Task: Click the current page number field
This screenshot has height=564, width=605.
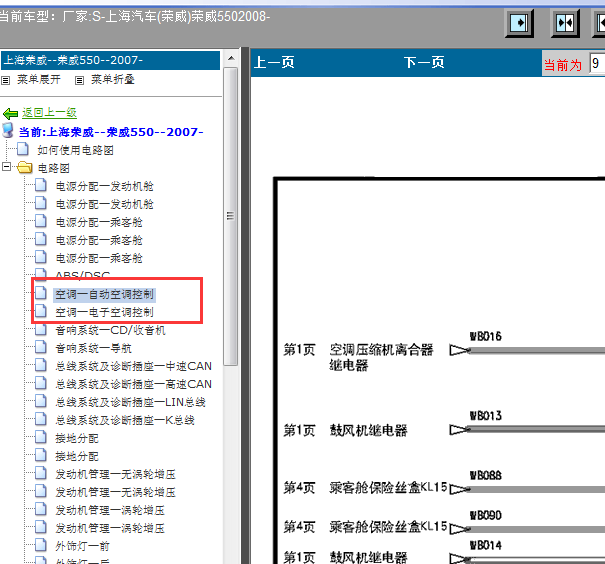Action: (x=597, y=63)
